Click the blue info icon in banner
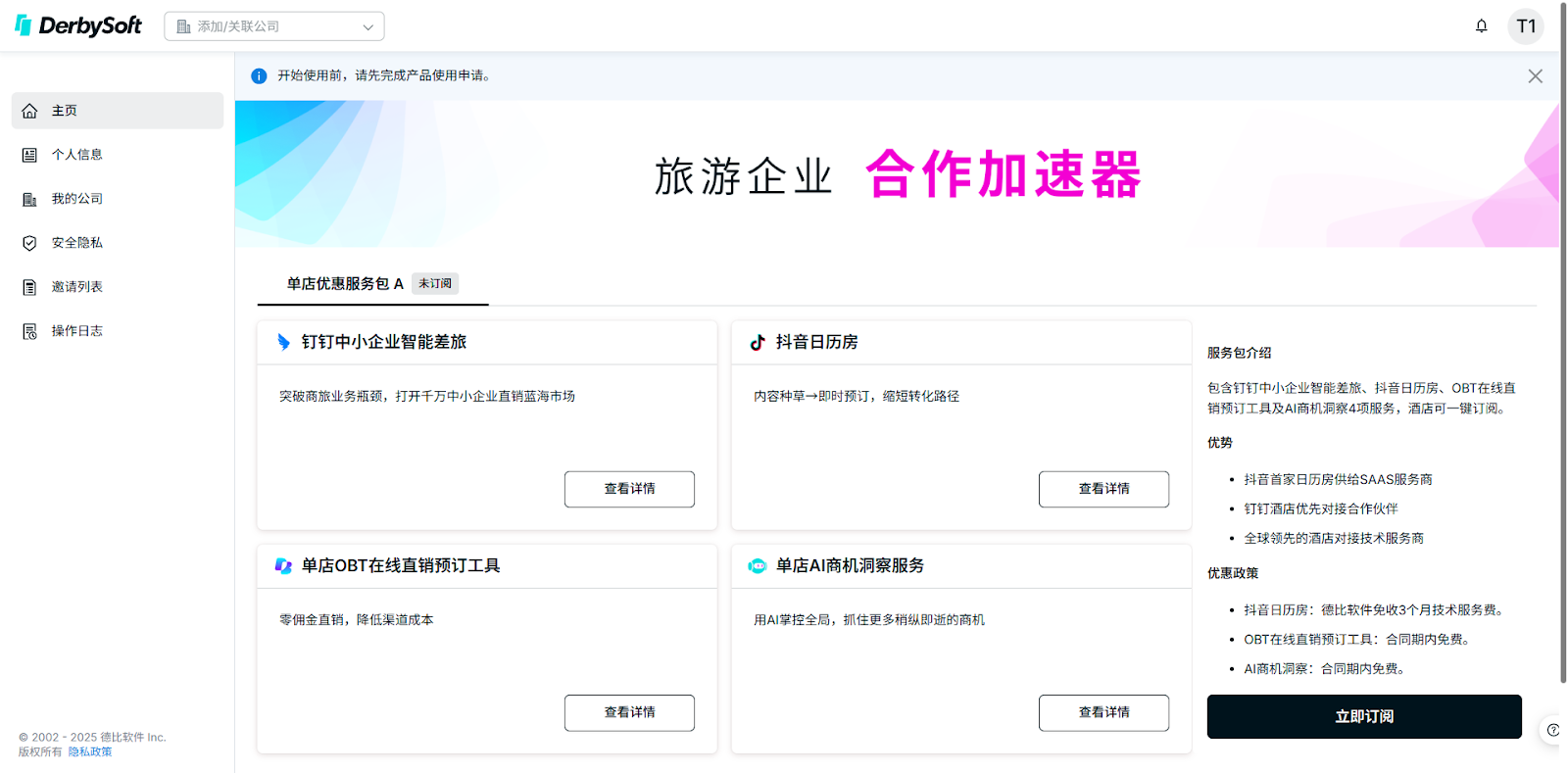The width and height of the screenshot is (1568, 773). click(259, 76)
